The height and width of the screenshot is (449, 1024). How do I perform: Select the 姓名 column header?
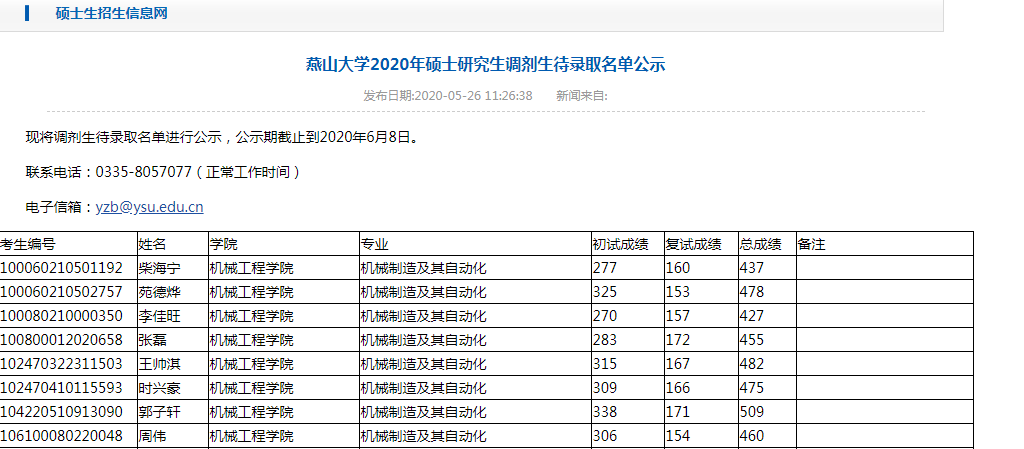coord(152,244)
